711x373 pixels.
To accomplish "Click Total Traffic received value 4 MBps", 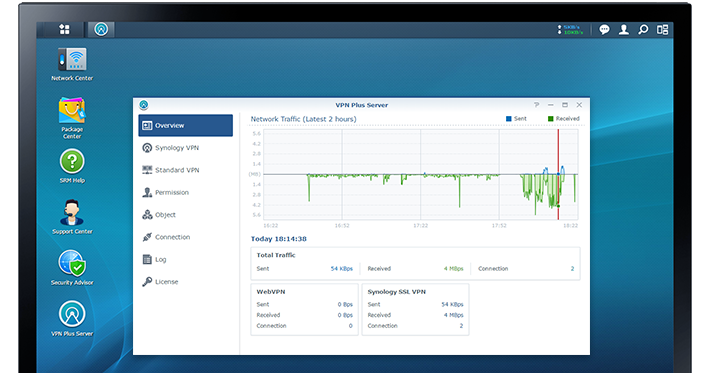I will (x=453, y=269).
